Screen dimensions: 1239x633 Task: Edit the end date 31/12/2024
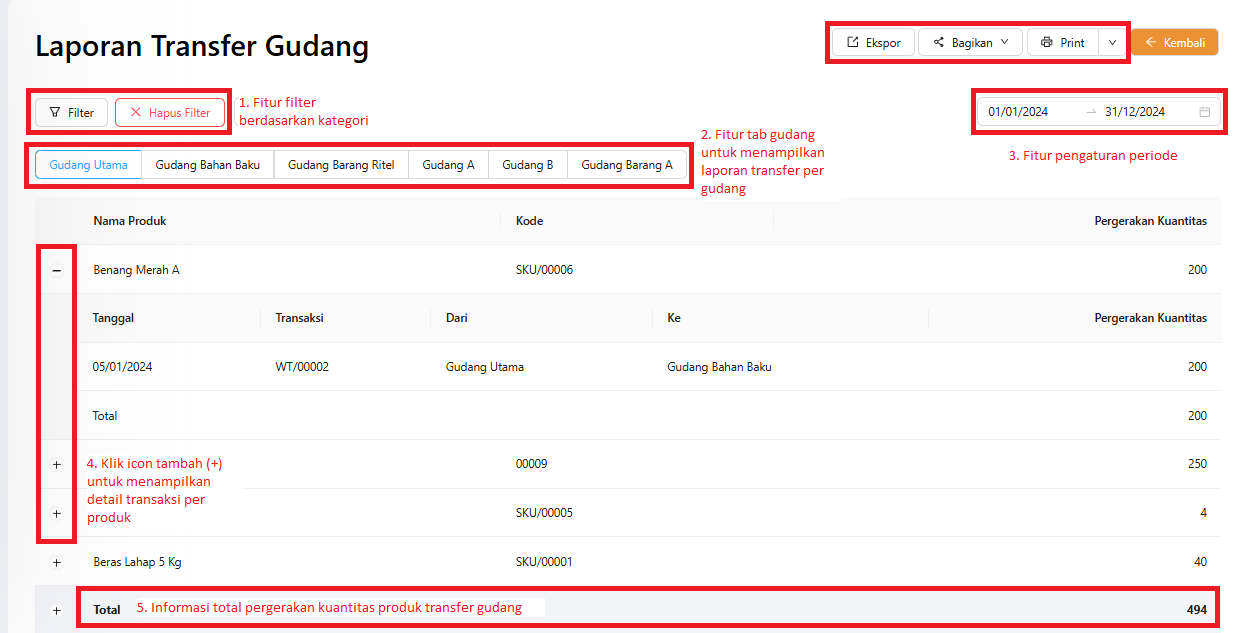[1135, 112]
